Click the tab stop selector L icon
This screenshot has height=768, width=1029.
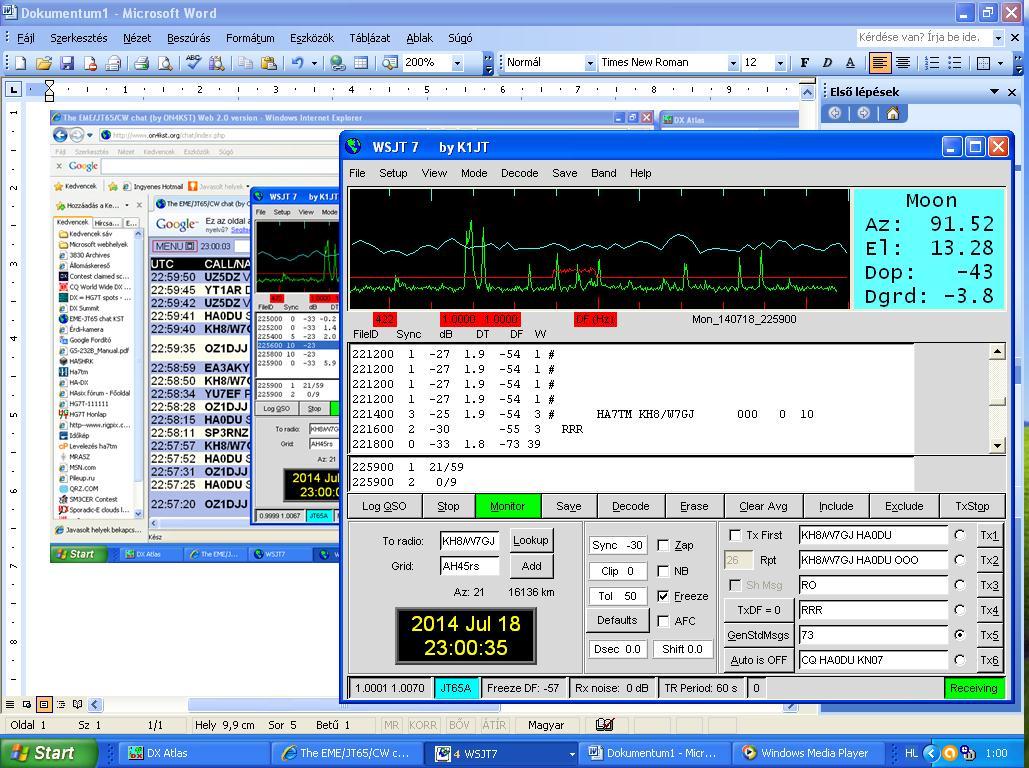tap(13, 89)
